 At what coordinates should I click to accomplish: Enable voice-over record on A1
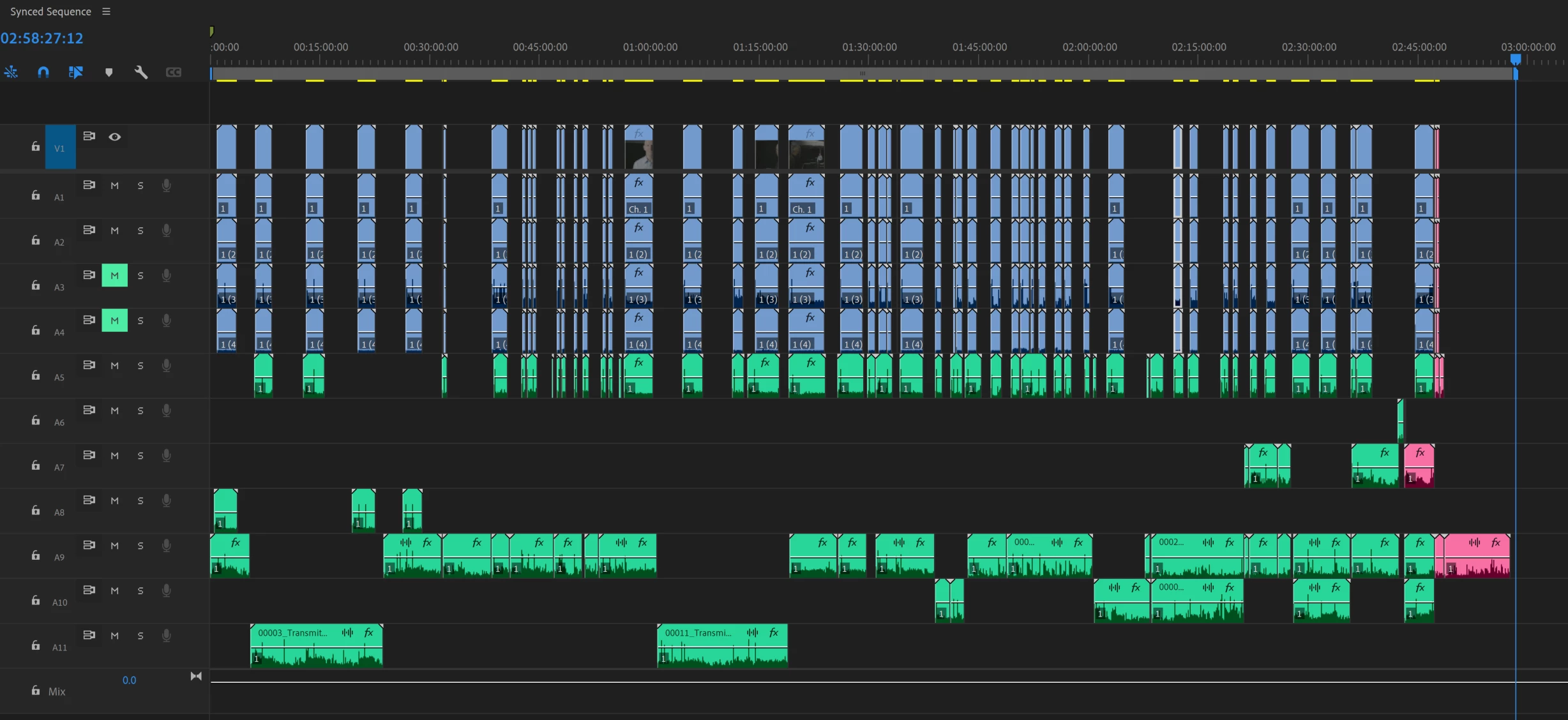tap(167, 186)
